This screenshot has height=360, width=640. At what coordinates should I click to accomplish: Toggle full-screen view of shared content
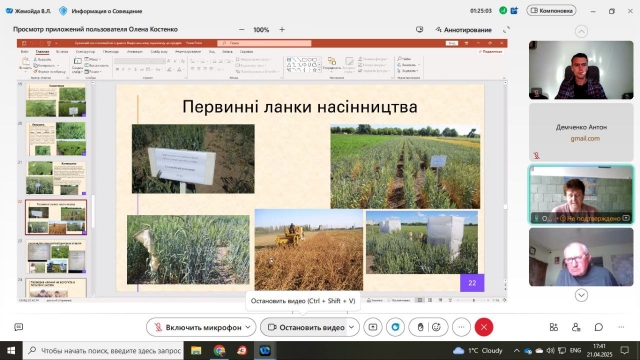[x=506, y=30]
